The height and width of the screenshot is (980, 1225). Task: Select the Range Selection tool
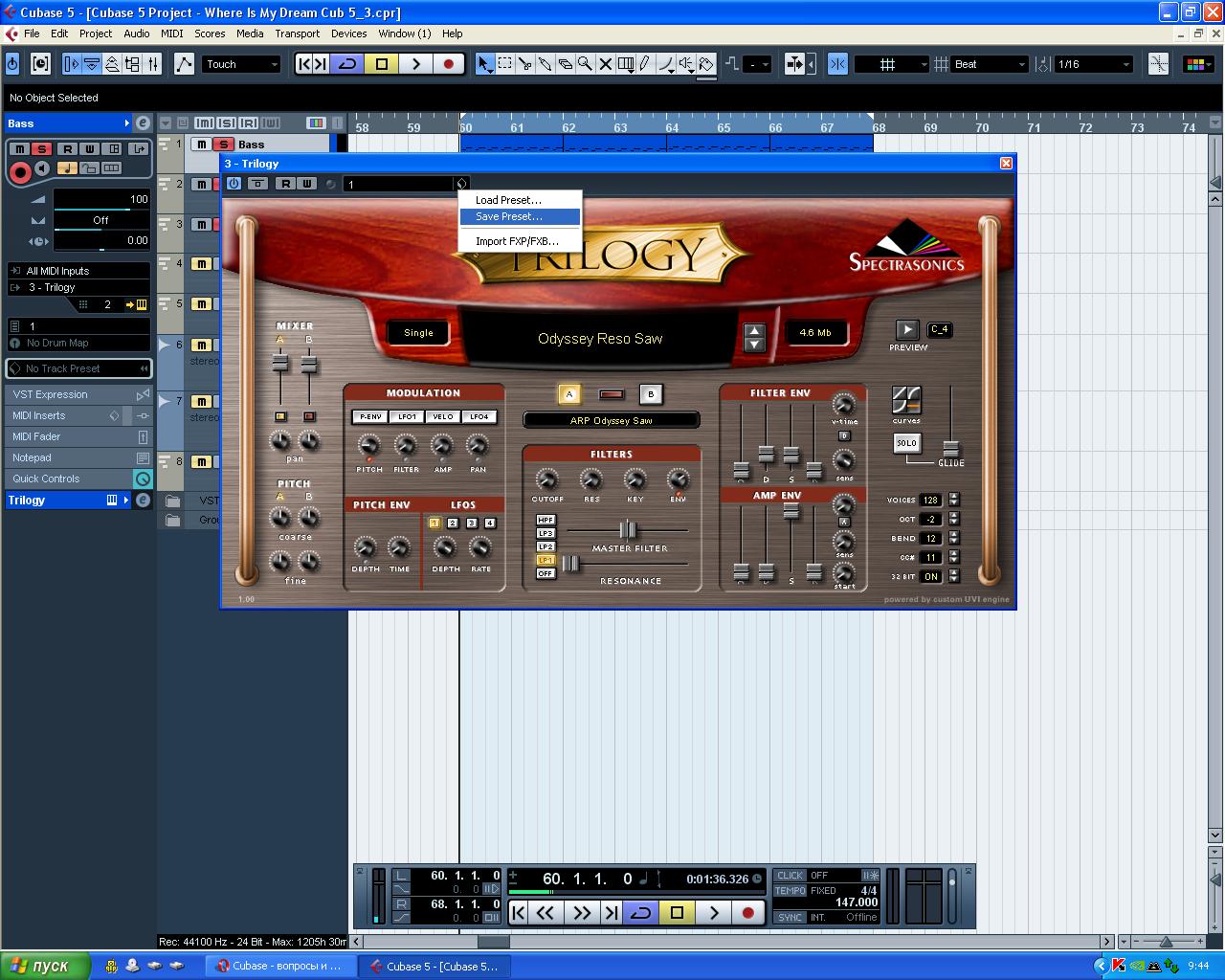point(504,64)
